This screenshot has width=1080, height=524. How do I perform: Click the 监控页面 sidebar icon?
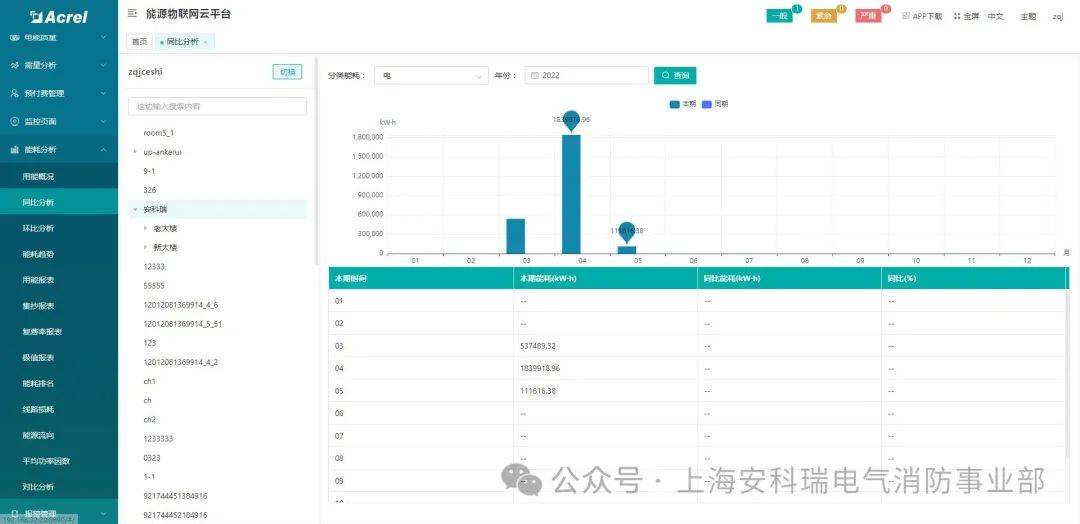(x=14, y=121)
